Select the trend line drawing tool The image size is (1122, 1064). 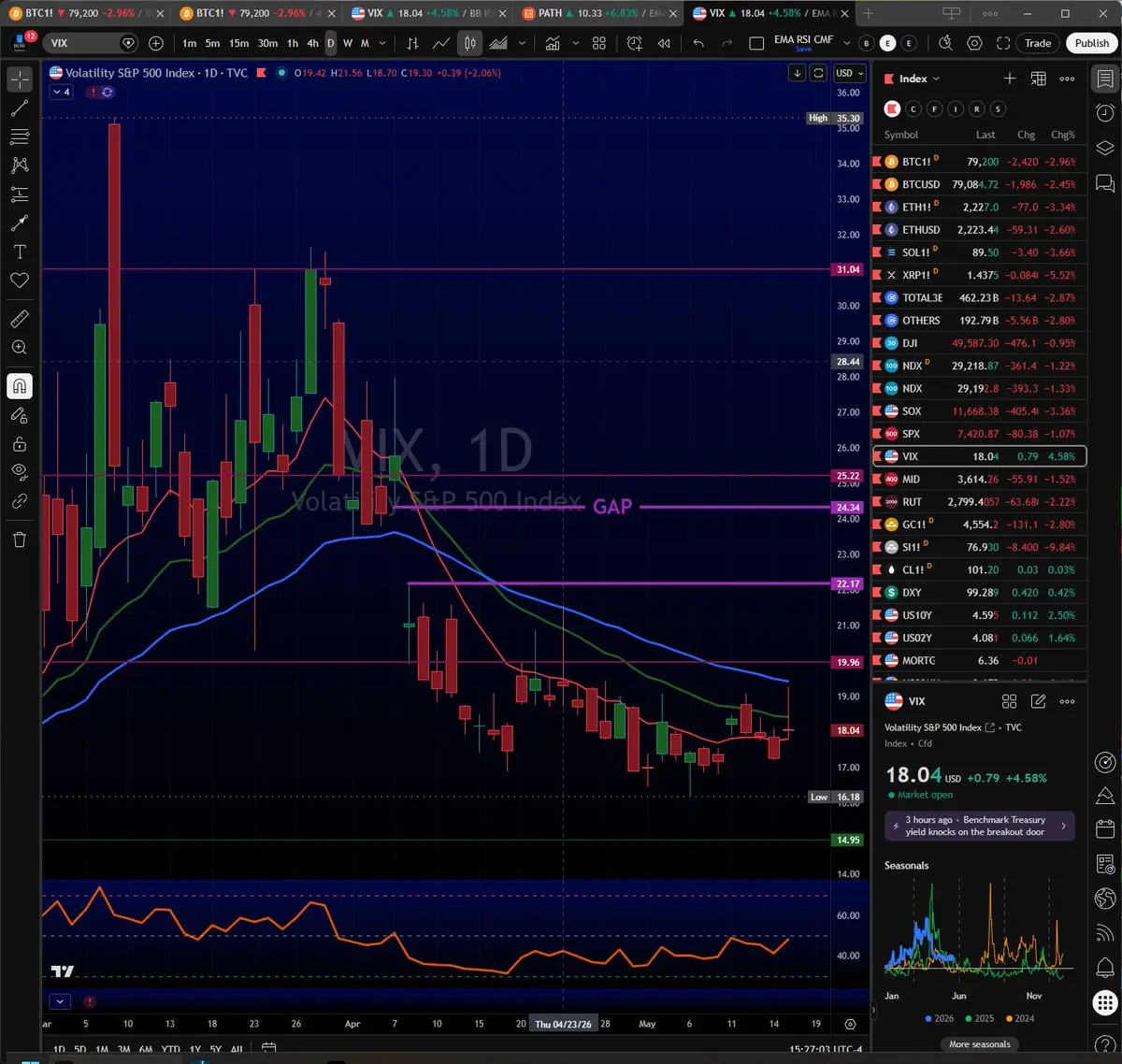click(x=20, y=108)
